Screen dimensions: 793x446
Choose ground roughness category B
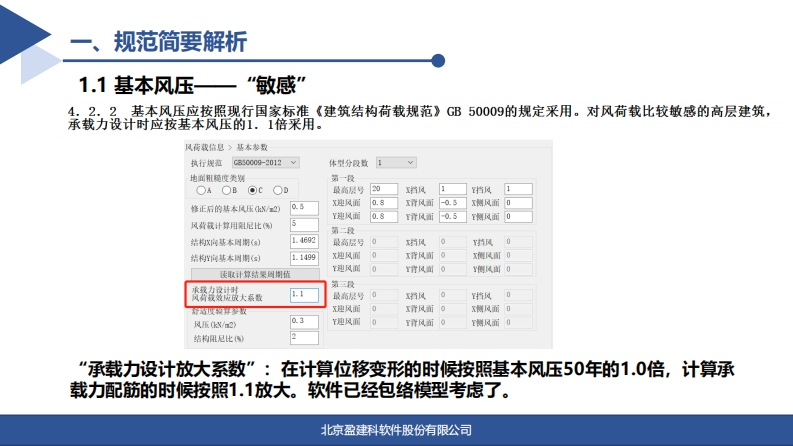(227, 189)
